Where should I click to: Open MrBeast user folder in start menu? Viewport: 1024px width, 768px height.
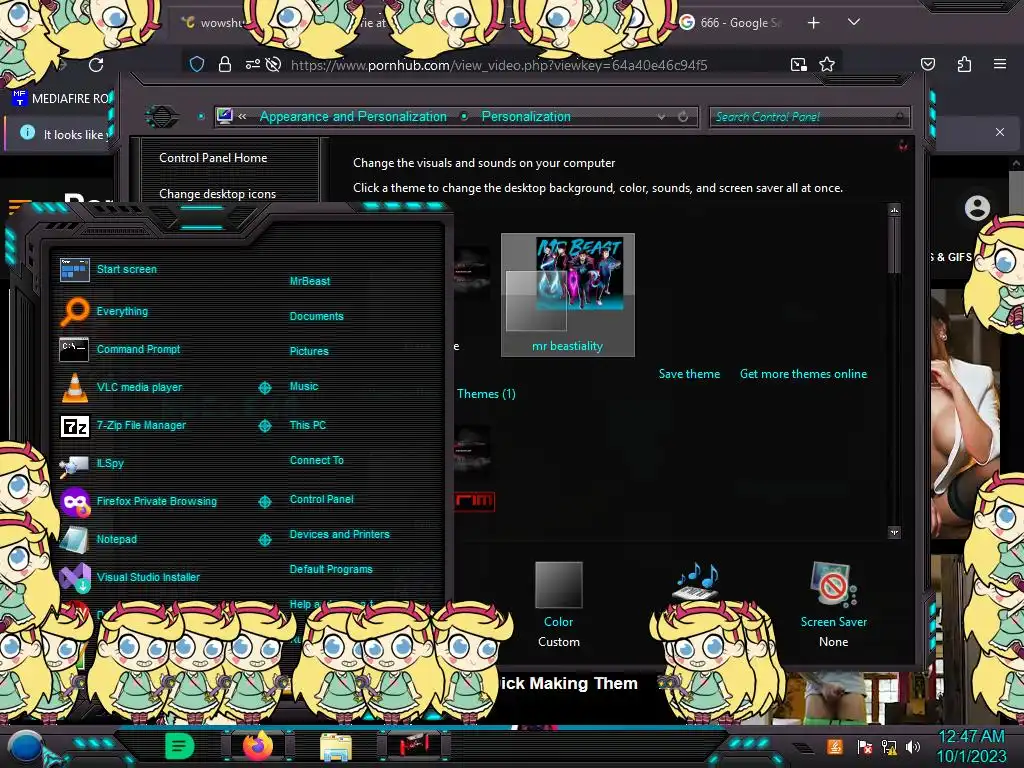pos(310,281)
